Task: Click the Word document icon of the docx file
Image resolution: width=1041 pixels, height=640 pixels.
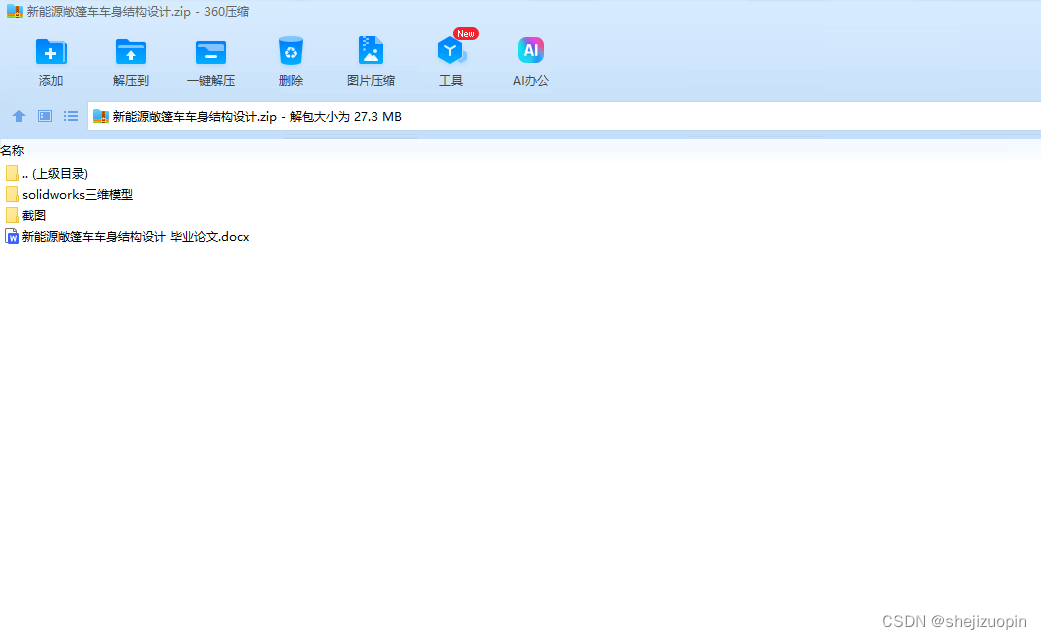Action: tap(12, 236)
